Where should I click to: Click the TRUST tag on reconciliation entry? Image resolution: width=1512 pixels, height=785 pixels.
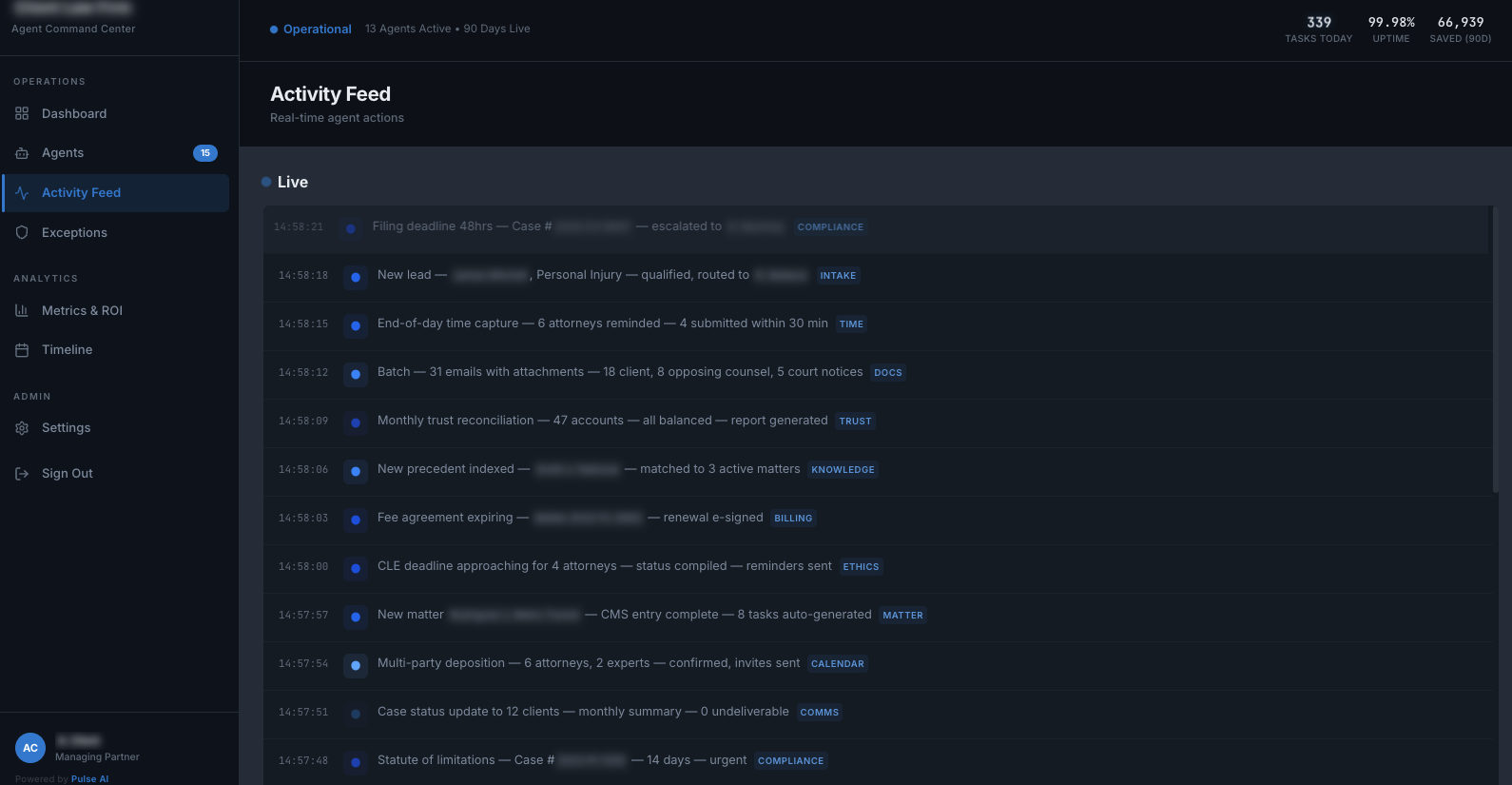855,422
